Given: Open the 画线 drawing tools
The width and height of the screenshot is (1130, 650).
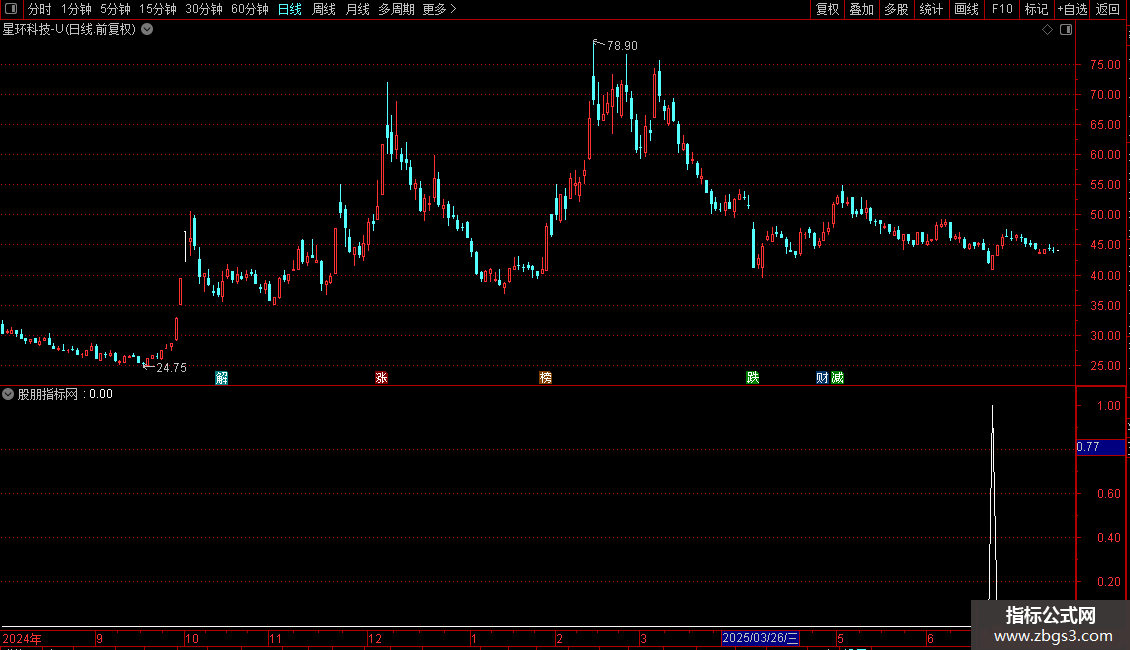Looking at the screenshot, I should coord(966,9).
